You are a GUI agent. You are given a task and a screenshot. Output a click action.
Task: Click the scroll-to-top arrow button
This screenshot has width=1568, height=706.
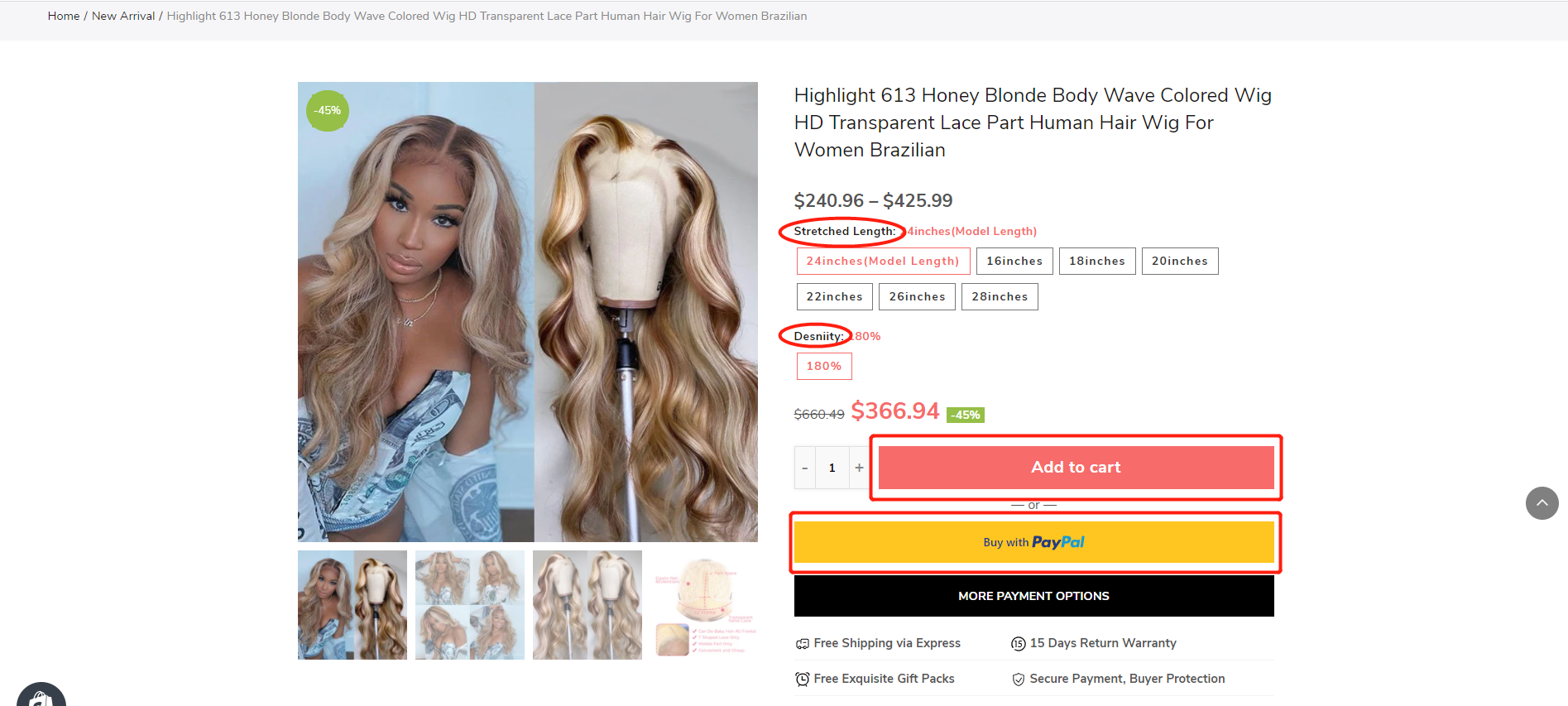1542,503
